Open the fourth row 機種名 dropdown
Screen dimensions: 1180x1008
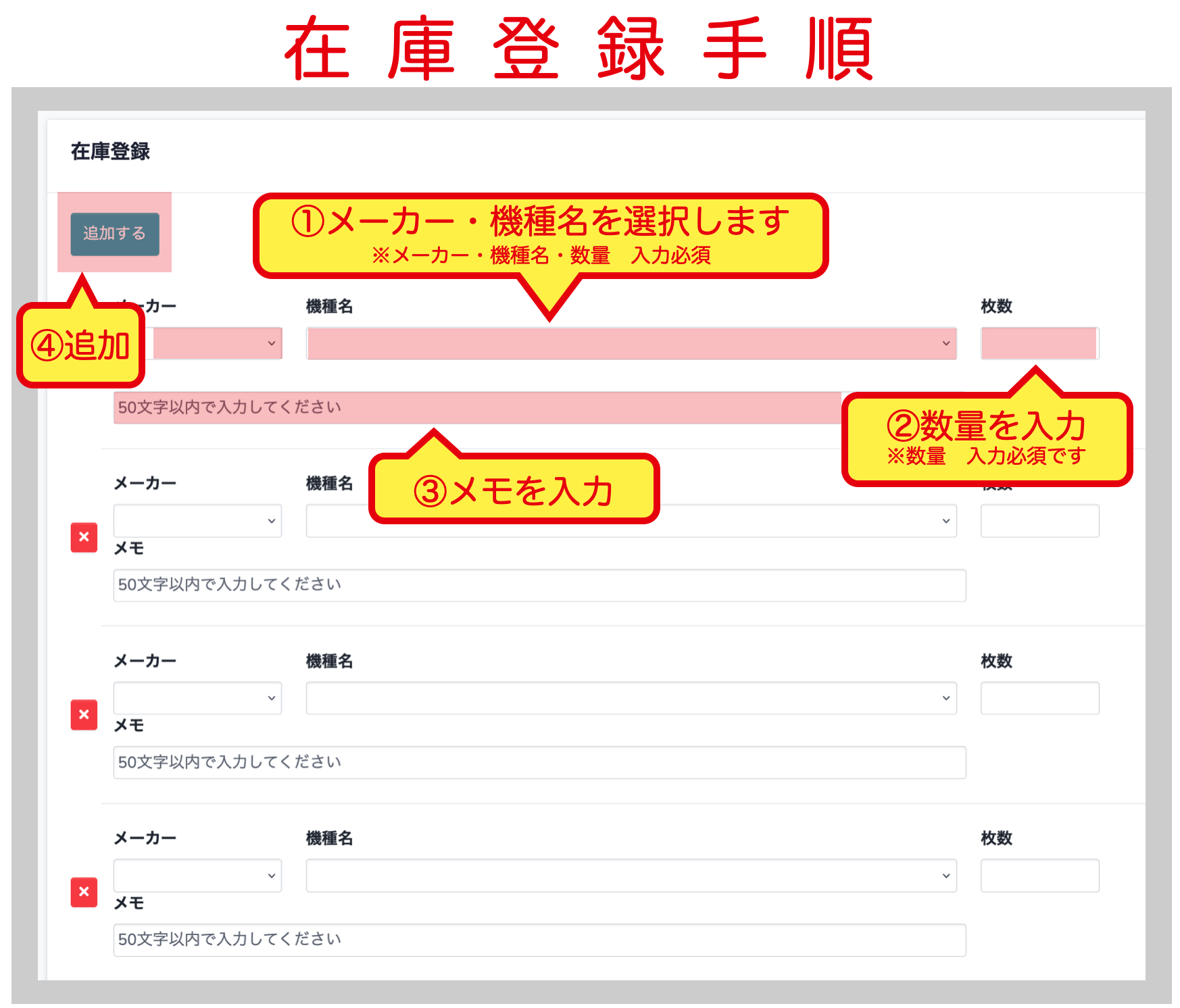(631, 876)
